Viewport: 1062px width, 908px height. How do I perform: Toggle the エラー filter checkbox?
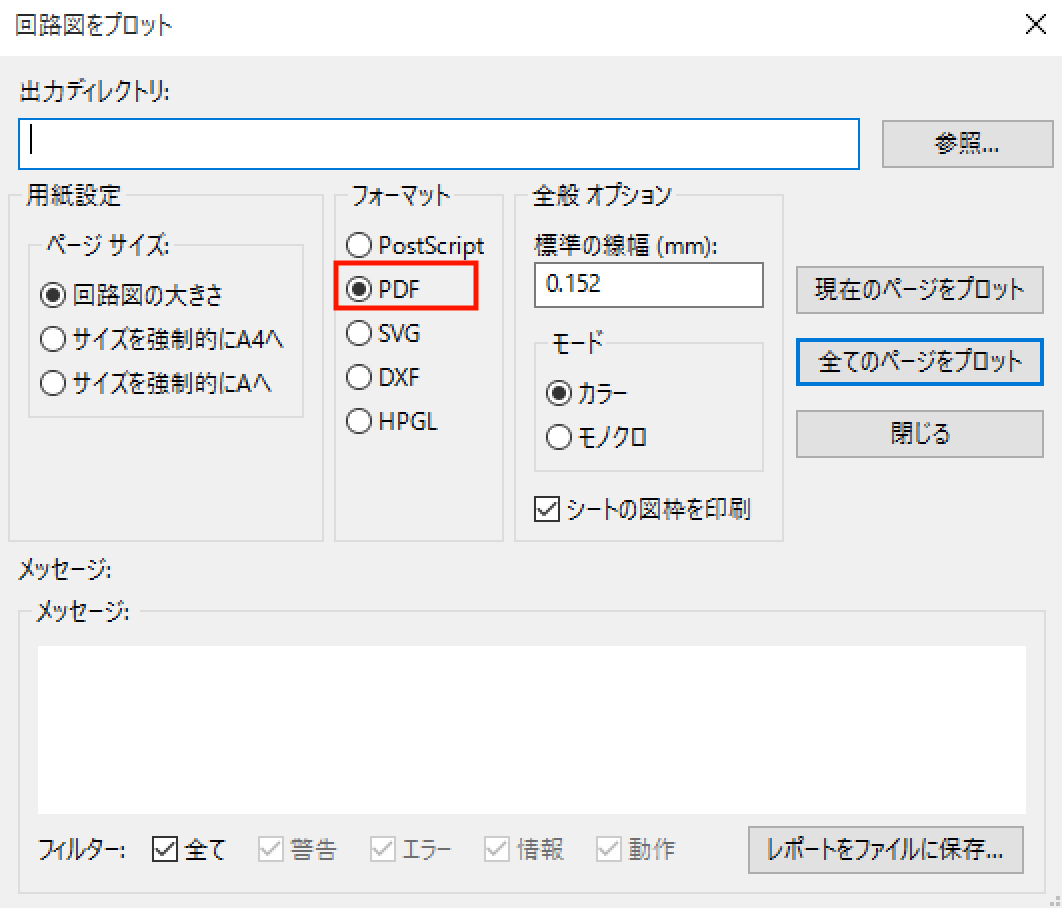click(381, 849)
